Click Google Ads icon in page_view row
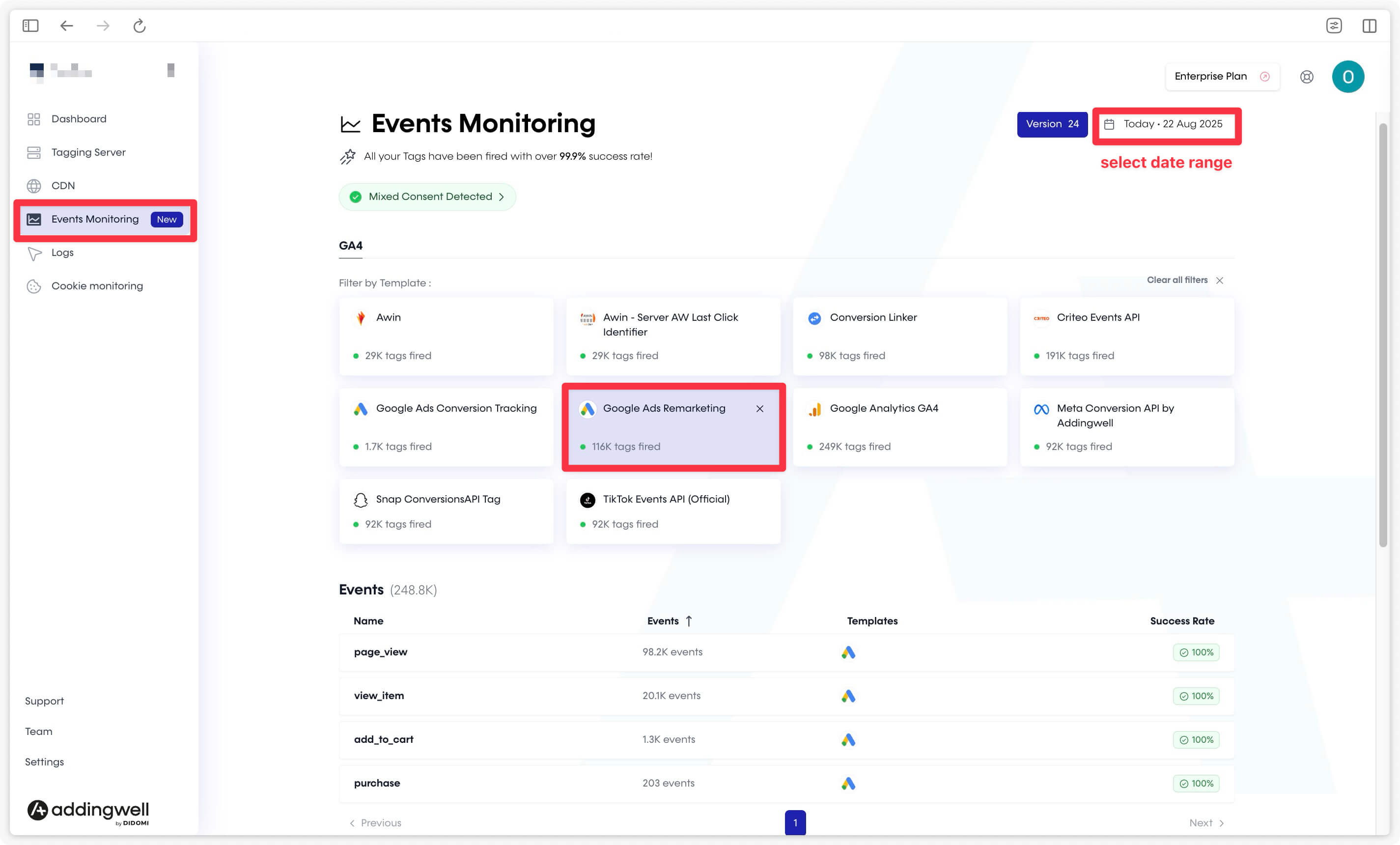Image resolution: width=1400 pixels, height=845 pixels. point(848,652)
